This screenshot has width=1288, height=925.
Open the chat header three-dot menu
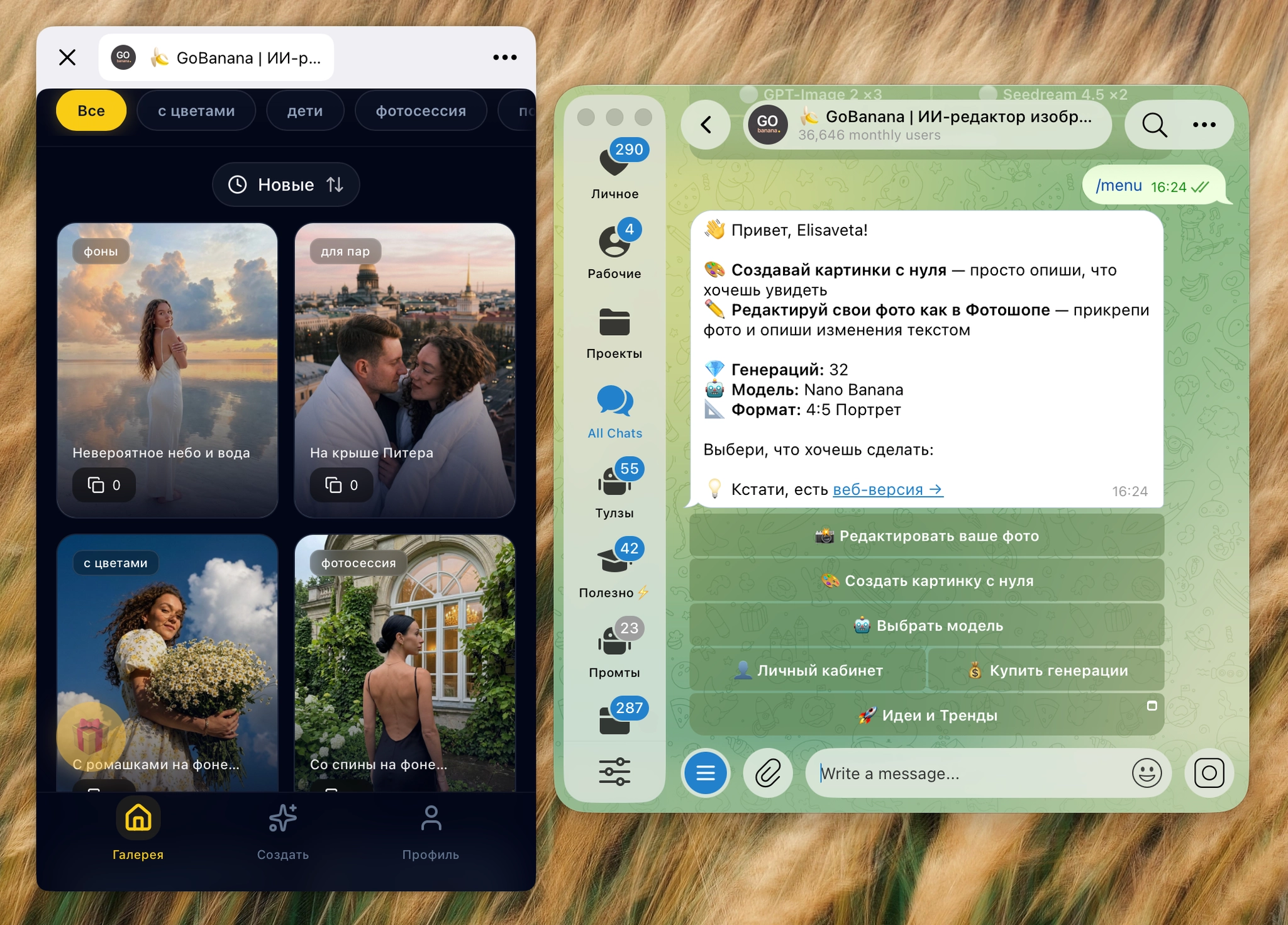(x=1204, y=125)
